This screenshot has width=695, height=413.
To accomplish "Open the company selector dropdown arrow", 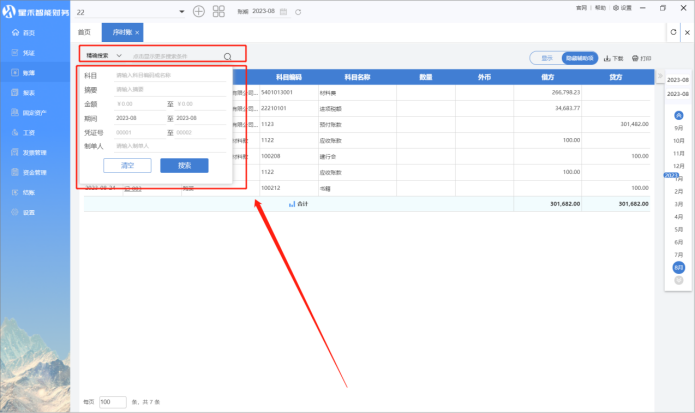I will click(x=181, y=11).
